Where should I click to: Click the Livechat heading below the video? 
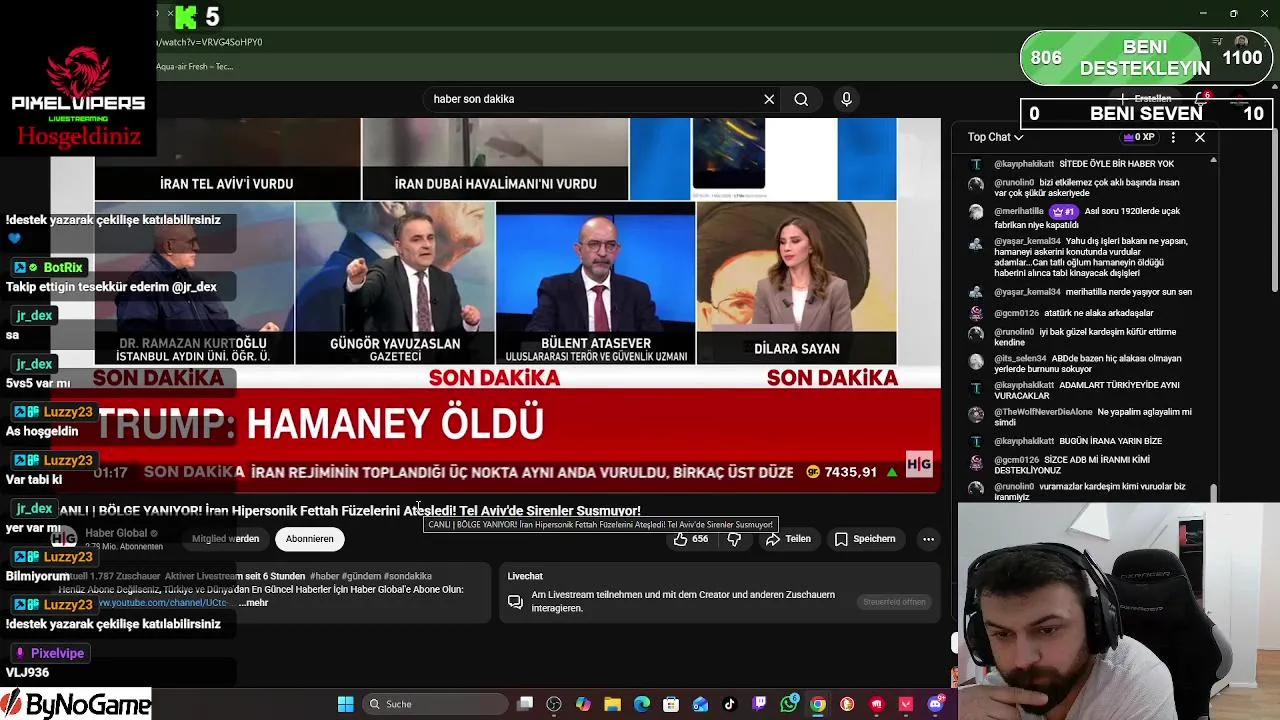tap(525, 576)
